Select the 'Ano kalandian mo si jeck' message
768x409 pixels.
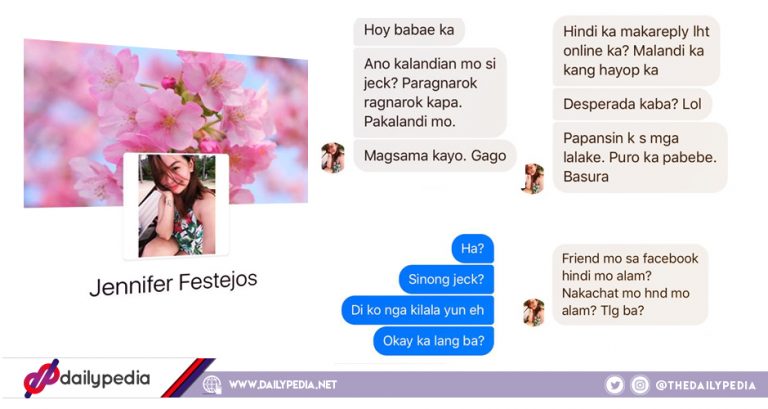tap(430, 93)
